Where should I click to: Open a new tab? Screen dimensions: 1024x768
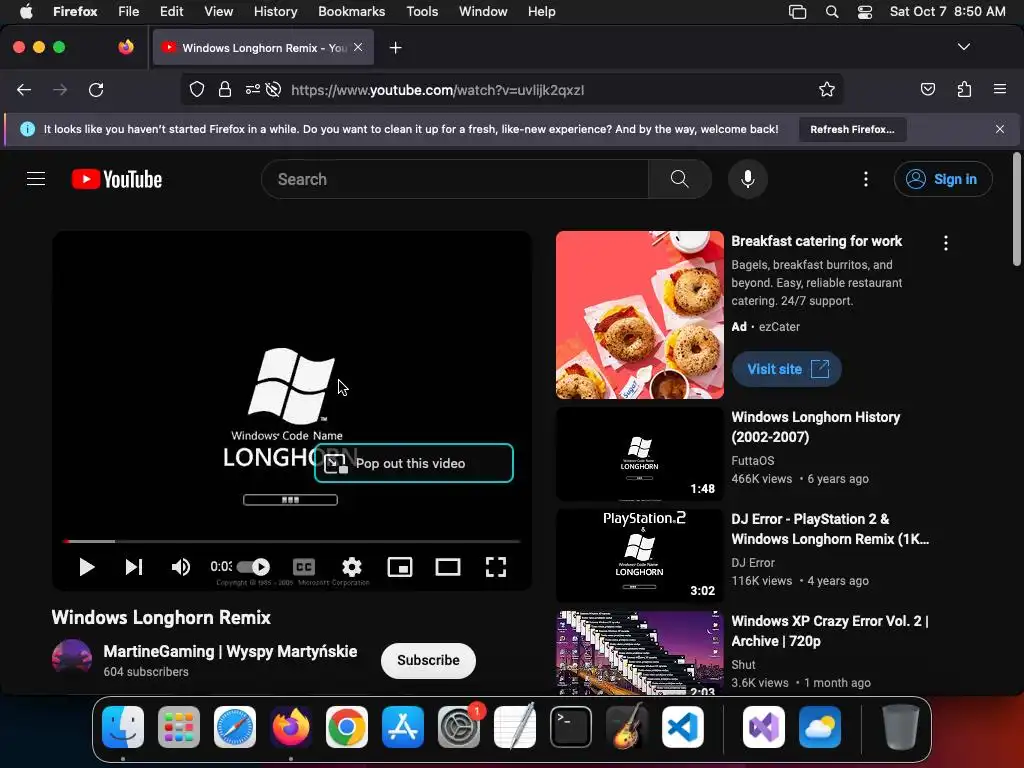tap(395, 48)
